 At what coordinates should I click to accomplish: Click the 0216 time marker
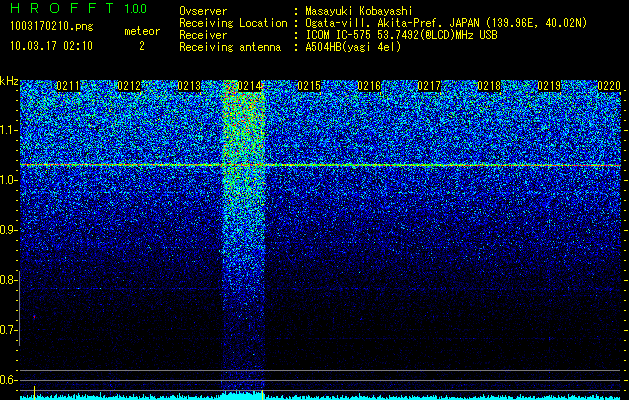click(x=369, y=86)
